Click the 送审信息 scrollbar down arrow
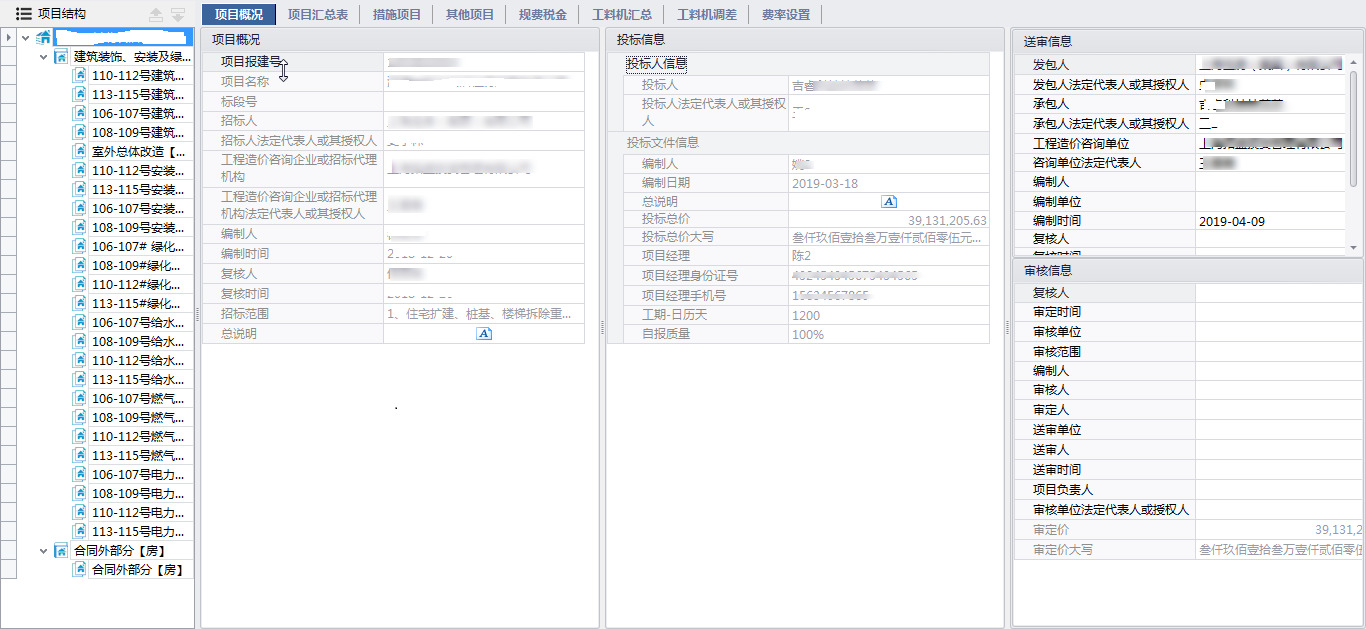 click(1354, 247)
